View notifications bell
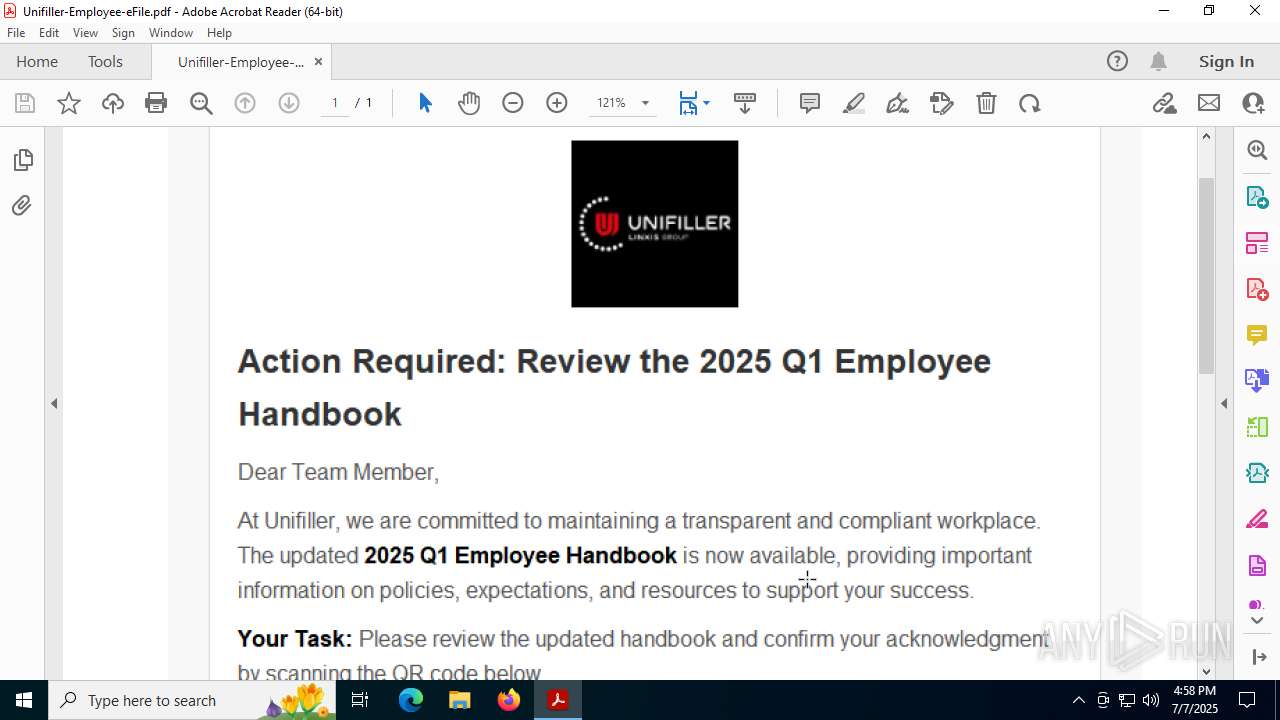The height and width of the screenshot is (720, 1280). [1158, 62]
